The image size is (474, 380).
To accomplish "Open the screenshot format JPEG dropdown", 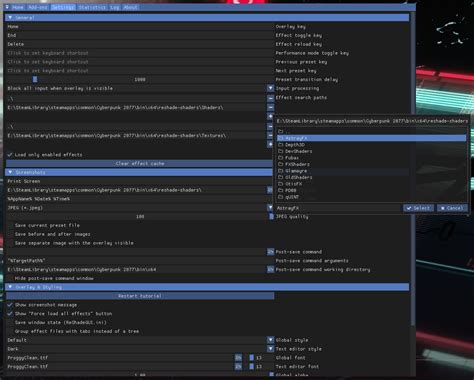I will (x=270, y=208).
